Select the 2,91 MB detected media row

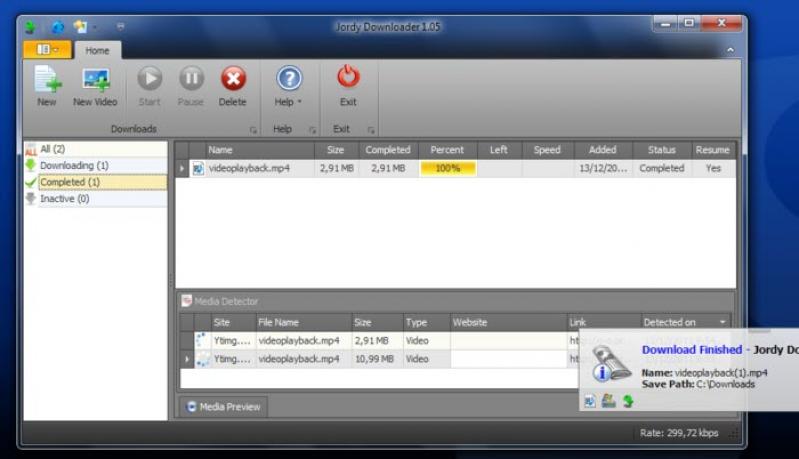379,340
